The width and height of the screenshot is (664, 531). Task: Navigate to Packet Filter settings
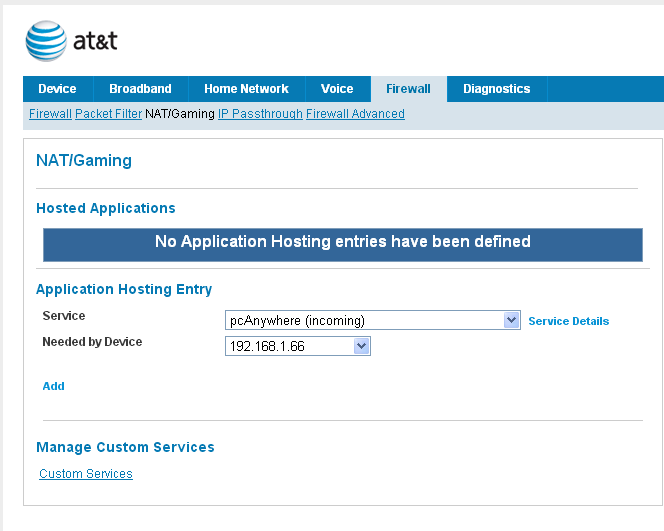[108, 114]
